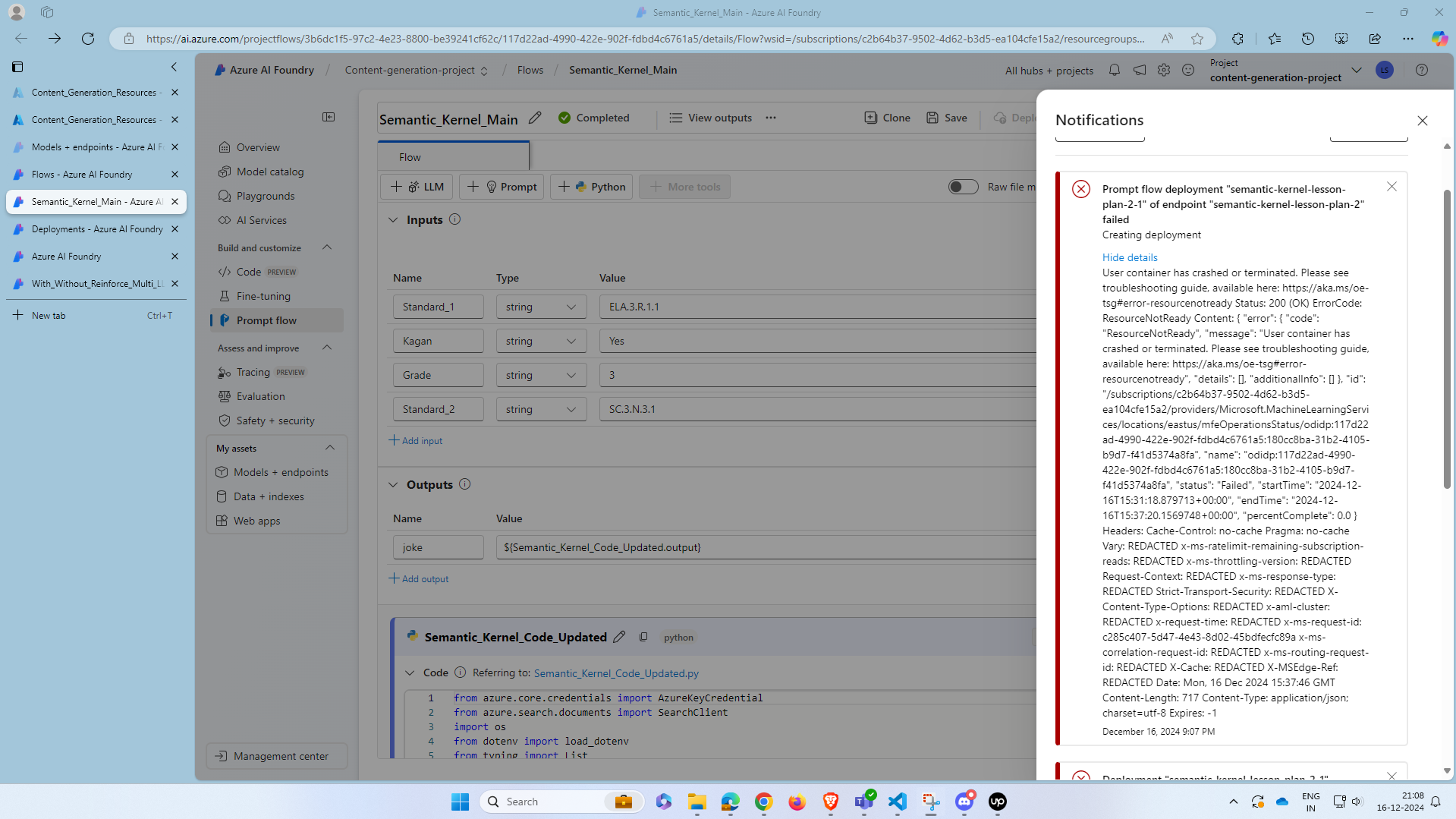Viewport: 1456px width, 819px height.
Task: Open the help question mark icon
Action: 1422,70
